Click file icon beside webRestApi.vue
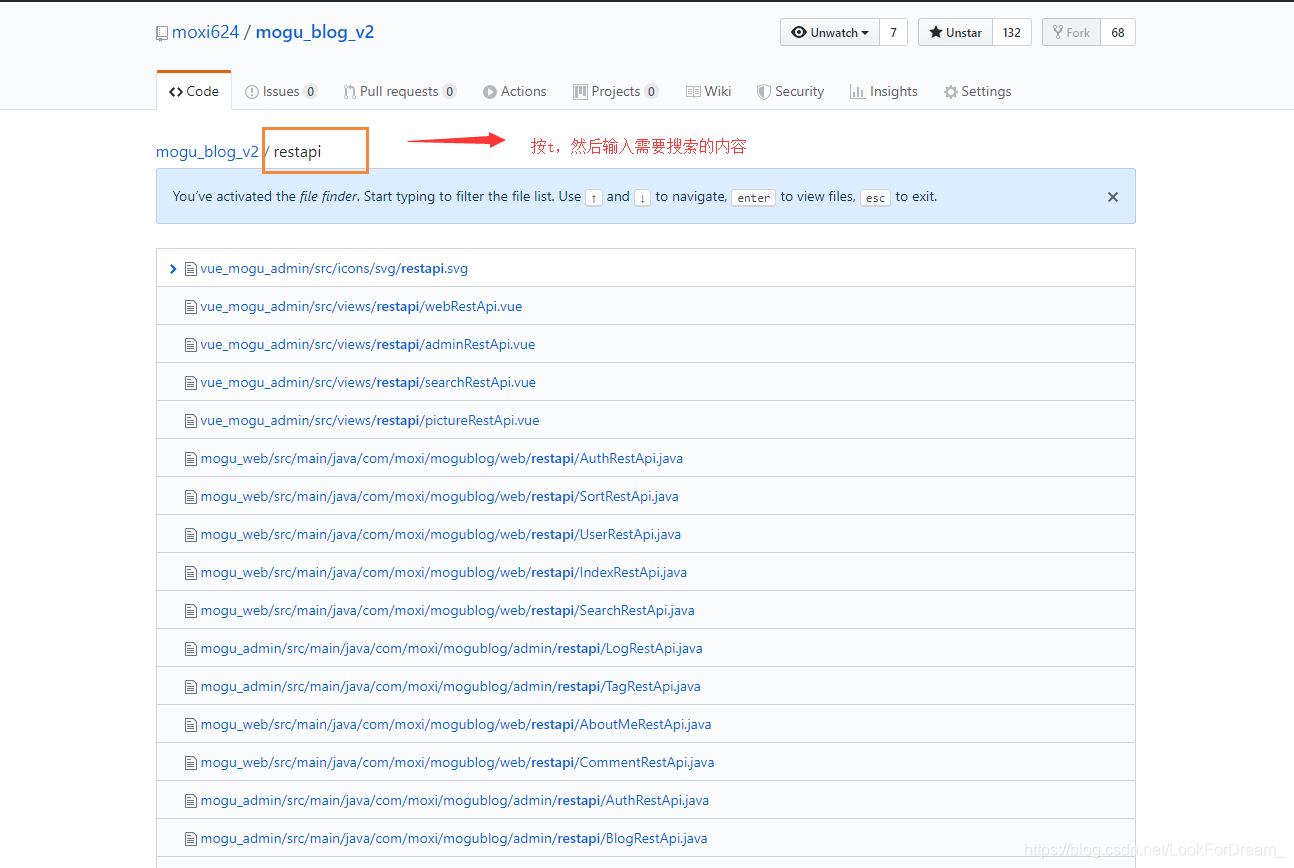The width and height of the screenshot is (1294, 868). (190, 307)
